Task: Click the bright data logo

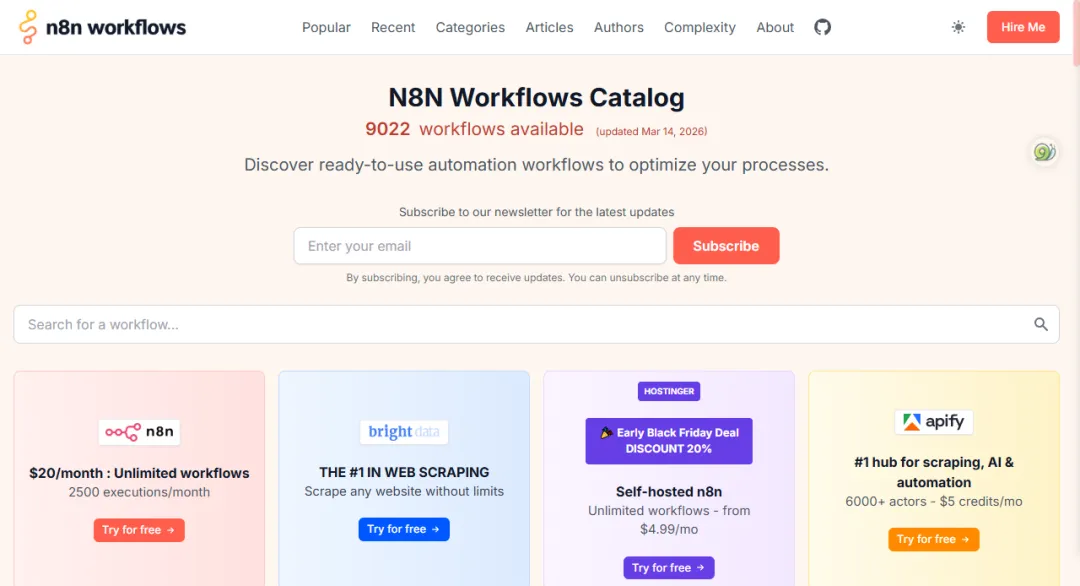Action: pyautogui.click(x=404, y=432)
